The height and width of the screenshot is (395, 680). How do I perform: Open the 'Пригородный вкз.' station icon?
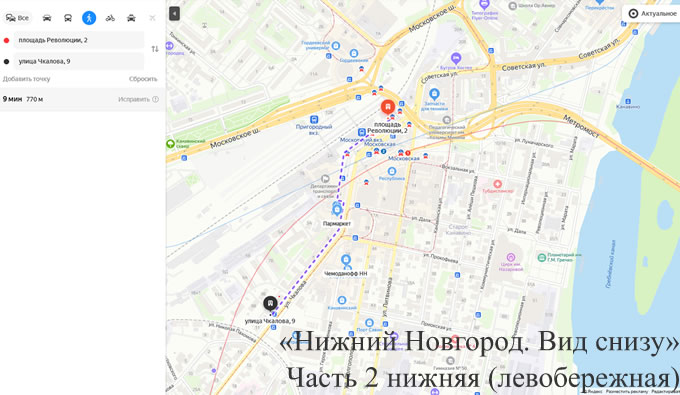pos(314,120)
